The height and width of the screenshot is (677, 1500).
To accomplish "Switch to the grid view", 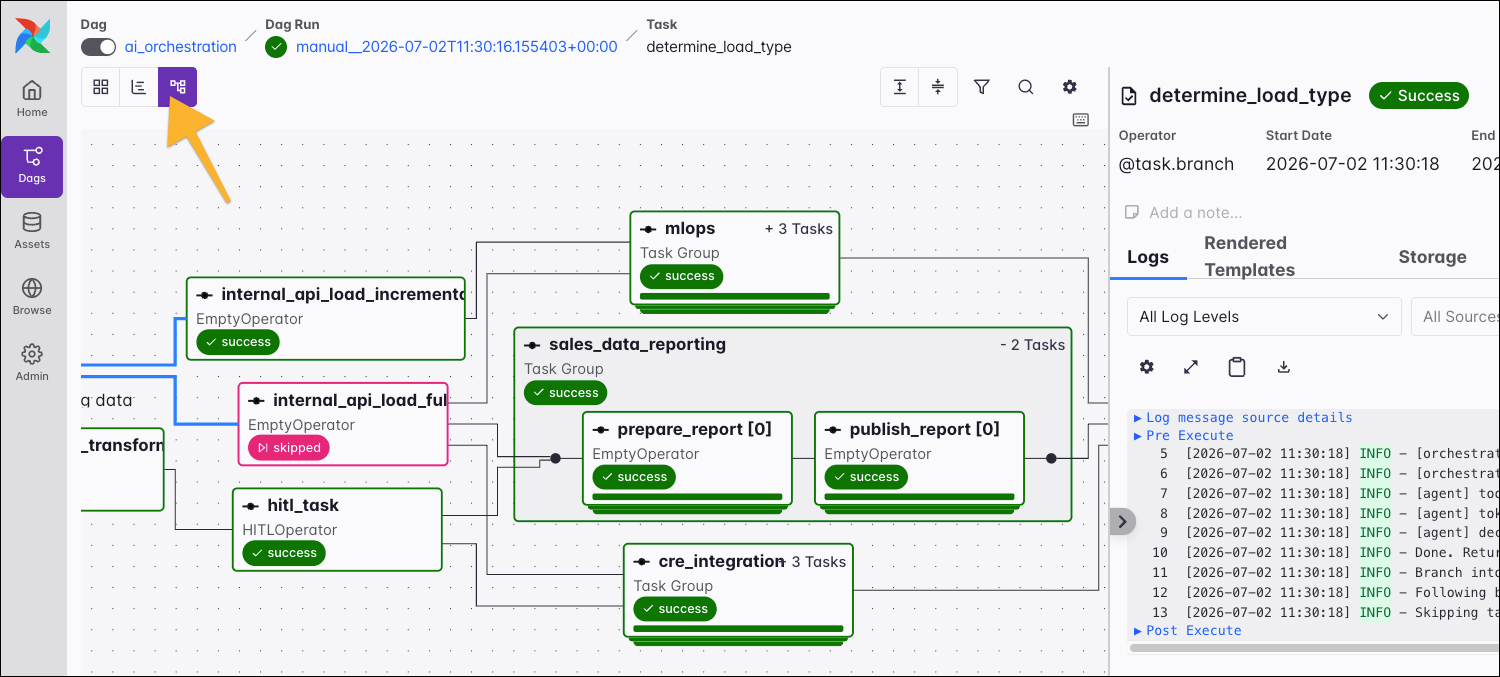I will (101, 87).
